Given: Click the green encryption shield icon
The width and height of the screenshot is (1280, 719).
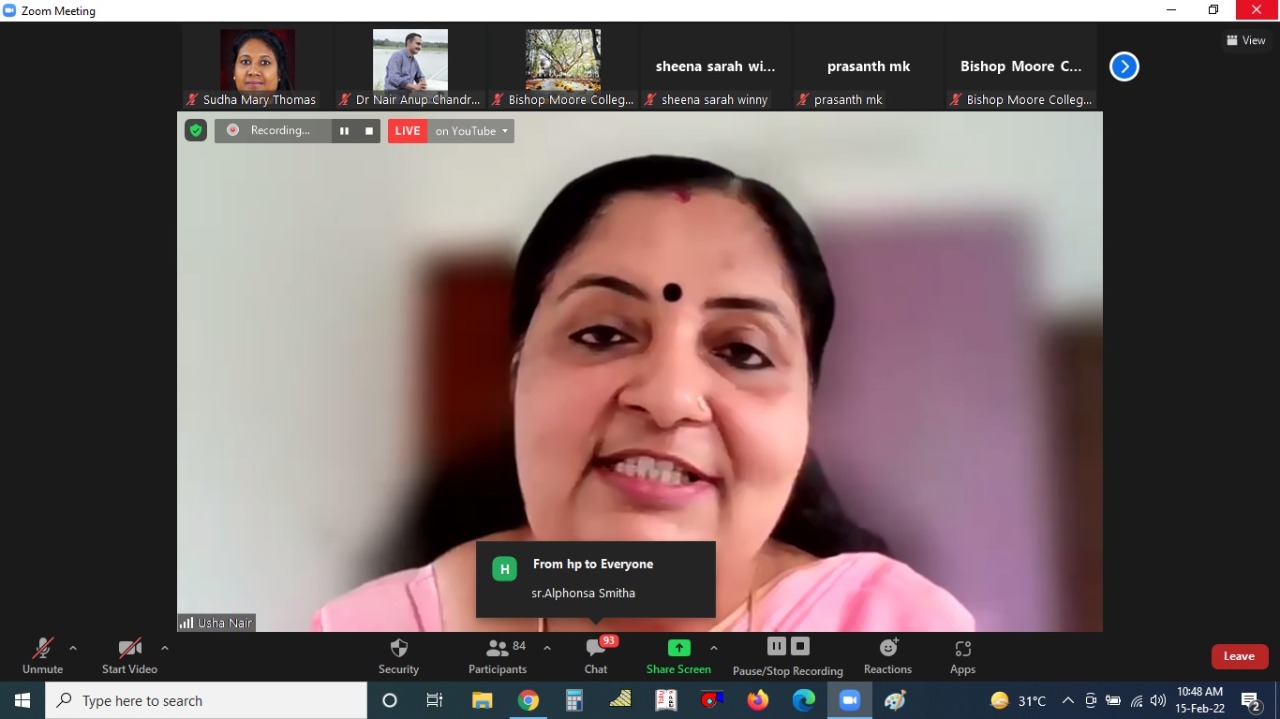Looking at the screenshot, I should [x=196, y=130].
